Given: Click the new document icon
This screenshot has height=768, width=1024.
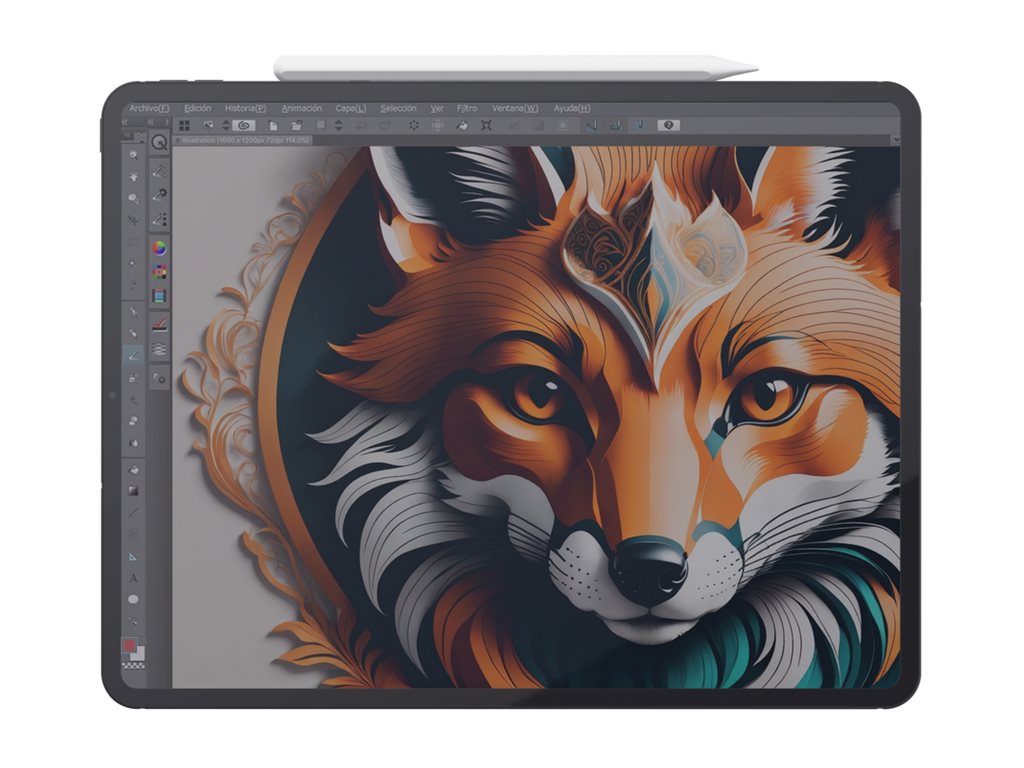Looking at the screenshot, I should [x=273, y=125].
